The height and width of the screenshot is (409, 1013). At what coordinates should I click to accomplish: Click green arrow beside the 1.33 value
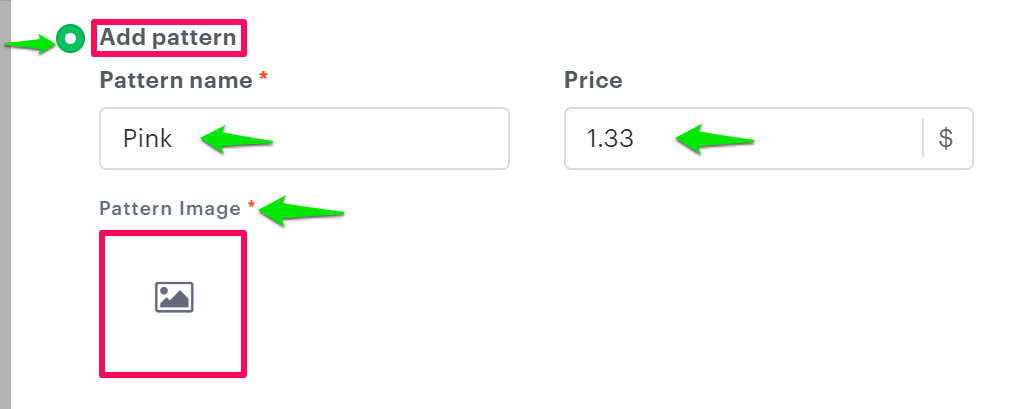pyautogui.click(x=714, y=139)
